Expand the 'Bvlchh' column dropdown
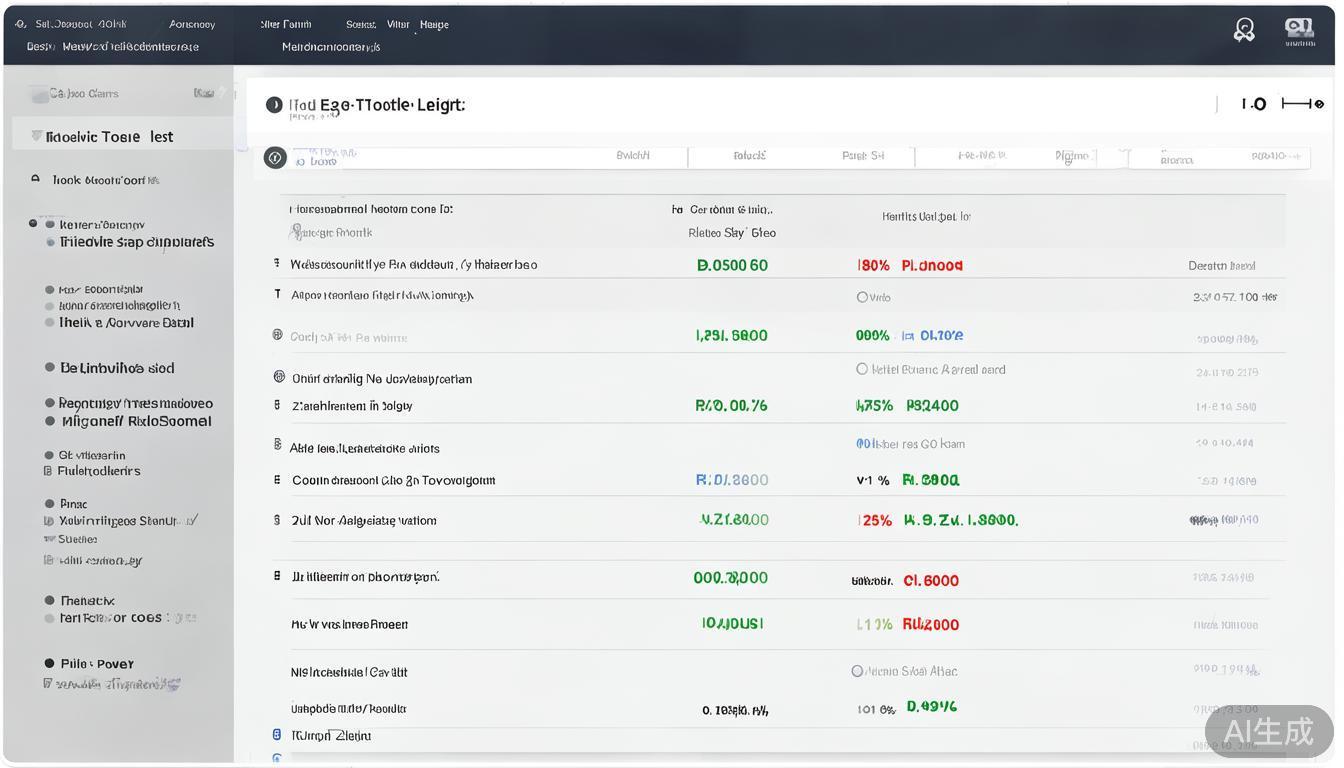1344x768 pixels. pos(633,156)
